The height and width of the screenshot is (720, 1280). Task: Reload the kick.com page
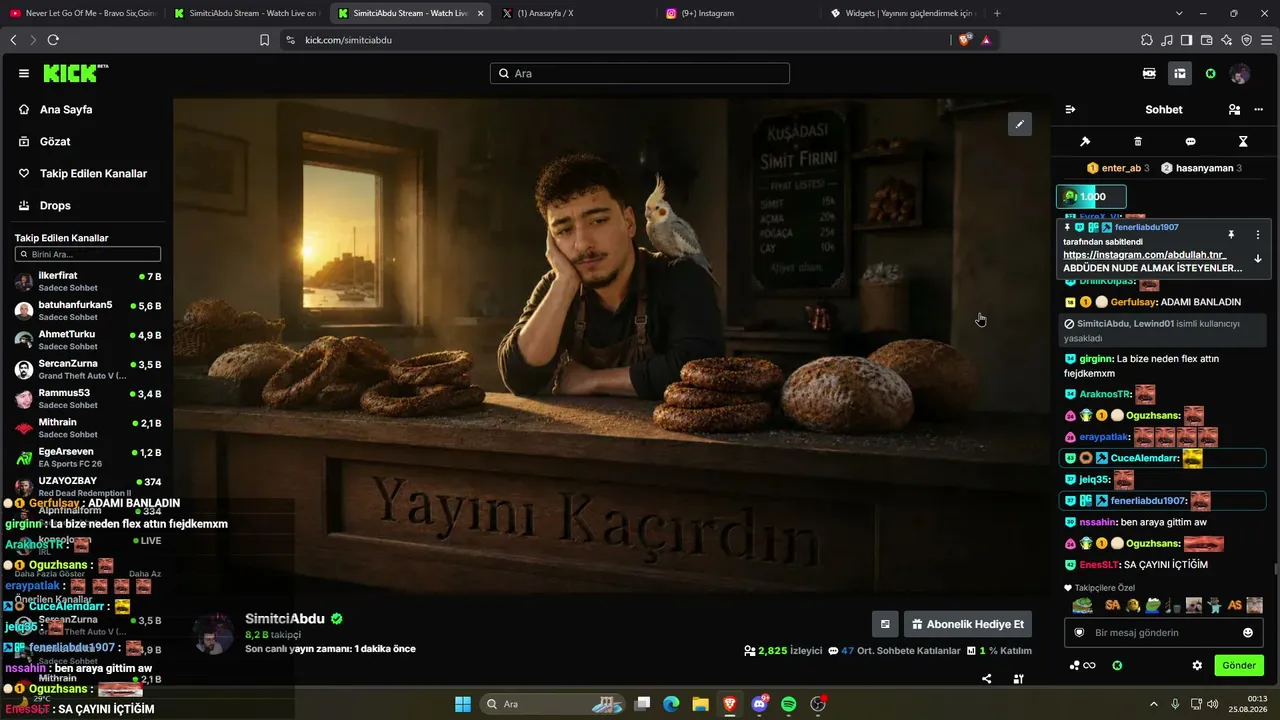(53, 40)
